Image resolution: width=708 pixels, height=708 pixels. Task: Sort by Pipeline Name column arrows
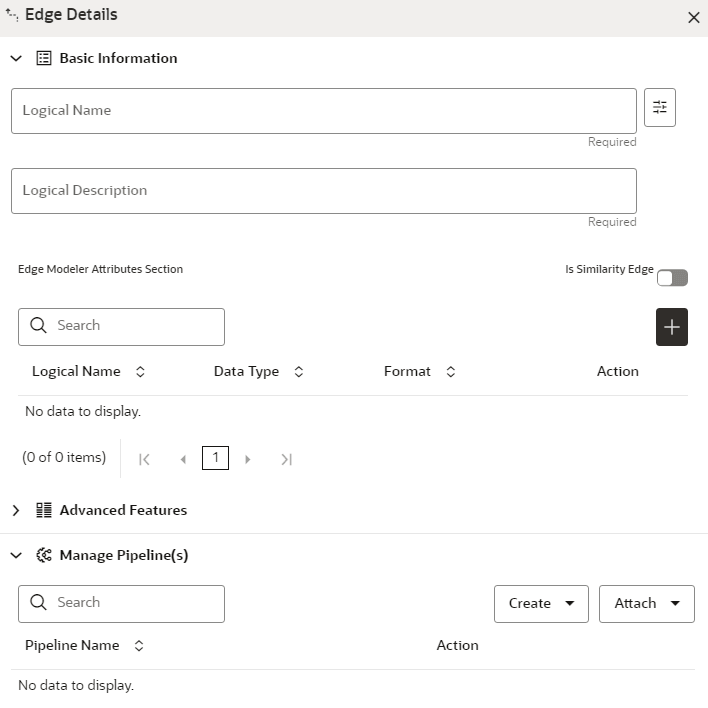[138, 646]
